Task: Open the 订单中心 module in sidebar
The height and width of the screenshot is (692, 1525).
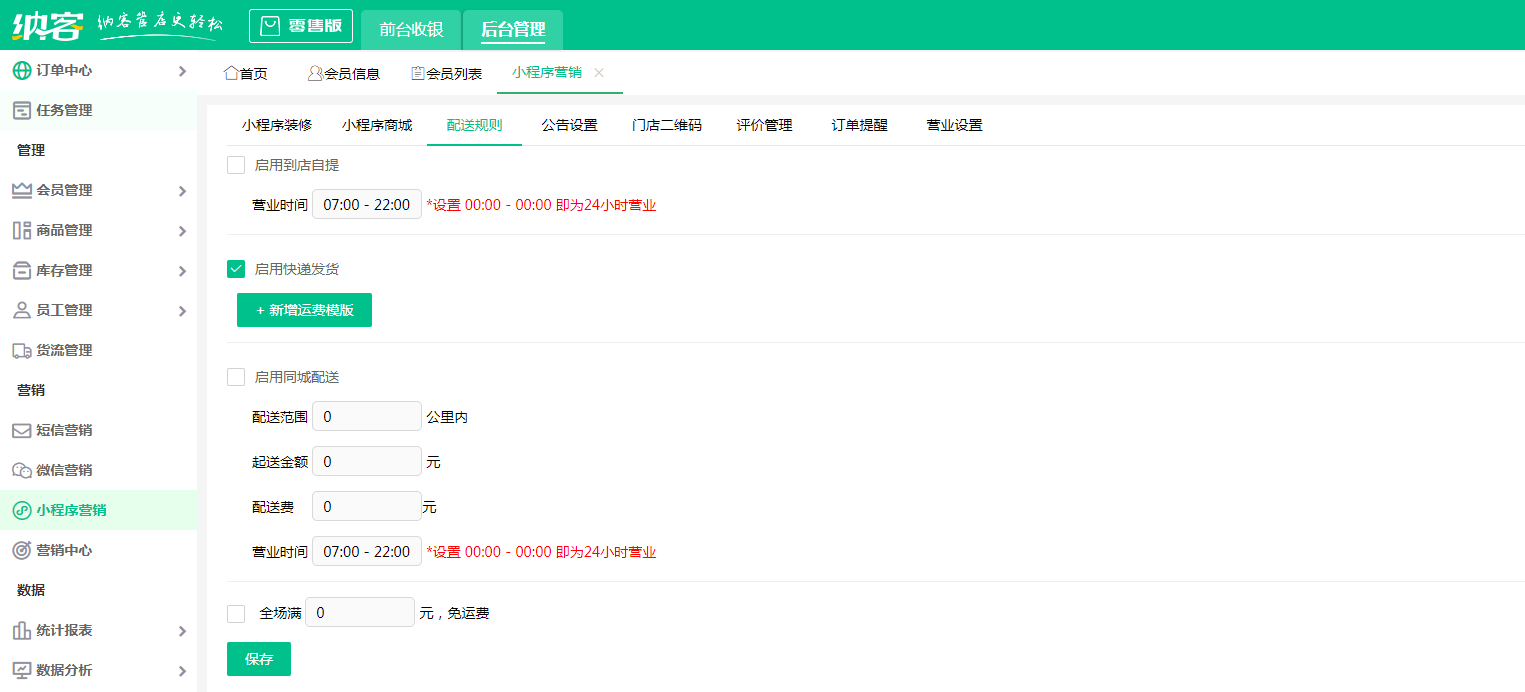Action: (x=52, y=70)
